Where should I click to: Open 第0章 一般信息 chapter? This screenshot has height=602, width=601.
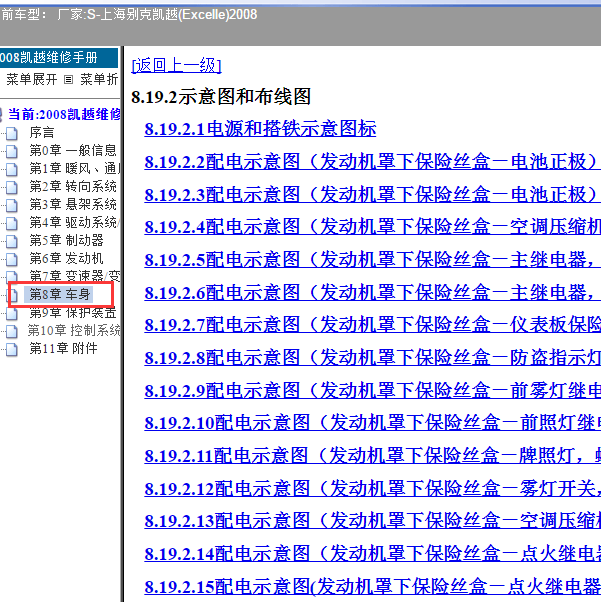[x=73, y=150]
